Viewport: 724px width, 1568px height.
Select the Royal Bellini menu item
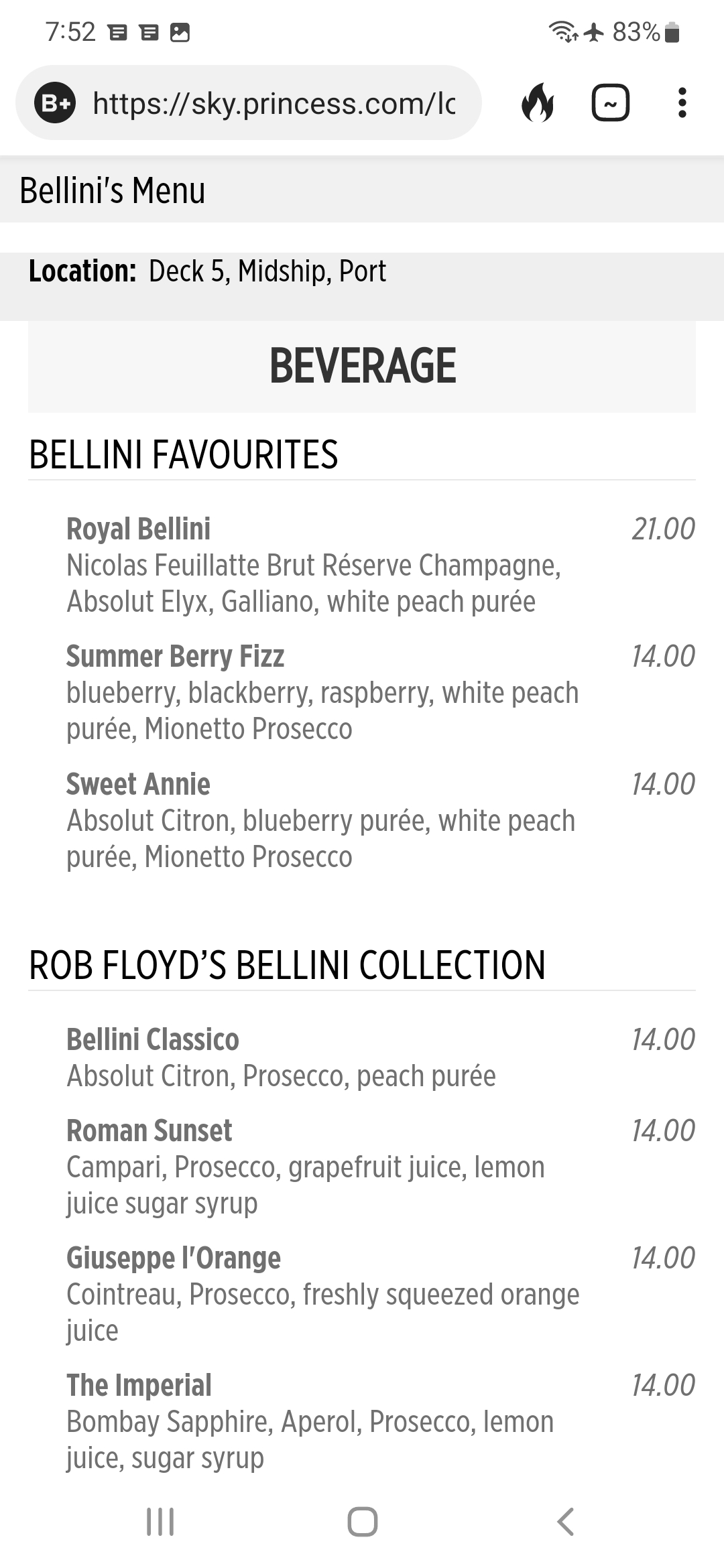[x=138, y=529]
